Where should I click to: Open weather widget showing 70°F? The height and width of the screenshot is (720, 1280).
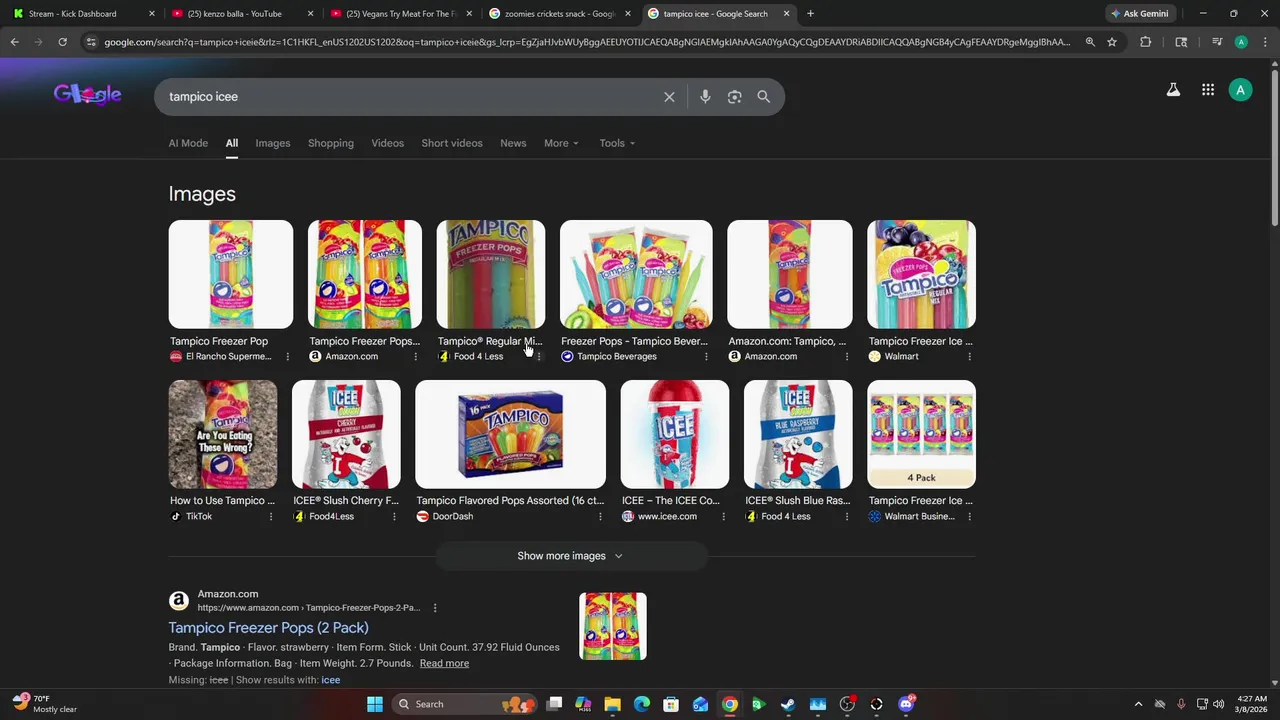[x=45, y=704]
